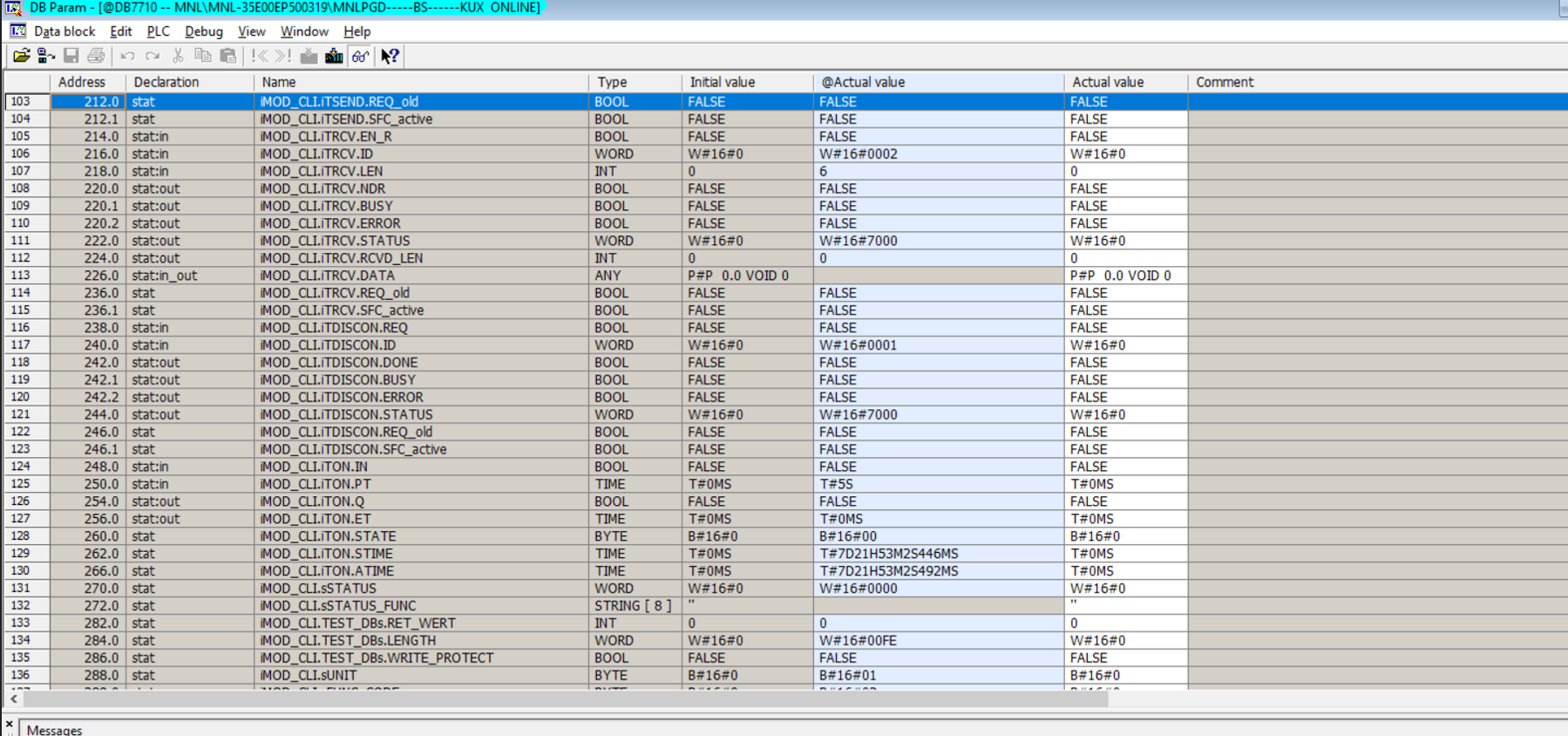Select row number 125 header

click(x=21, y=484)
